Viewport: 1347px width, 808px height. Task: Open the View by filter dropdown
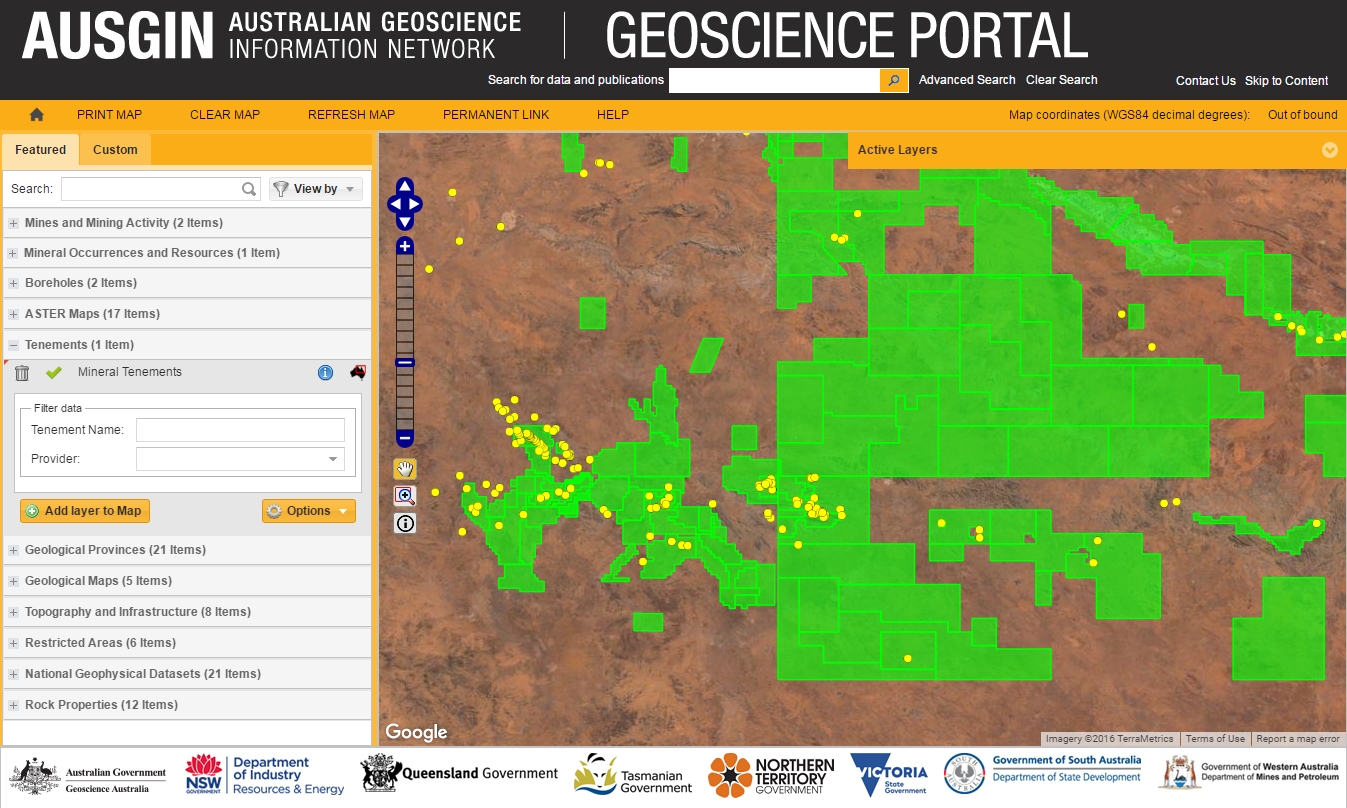[315, 189]
